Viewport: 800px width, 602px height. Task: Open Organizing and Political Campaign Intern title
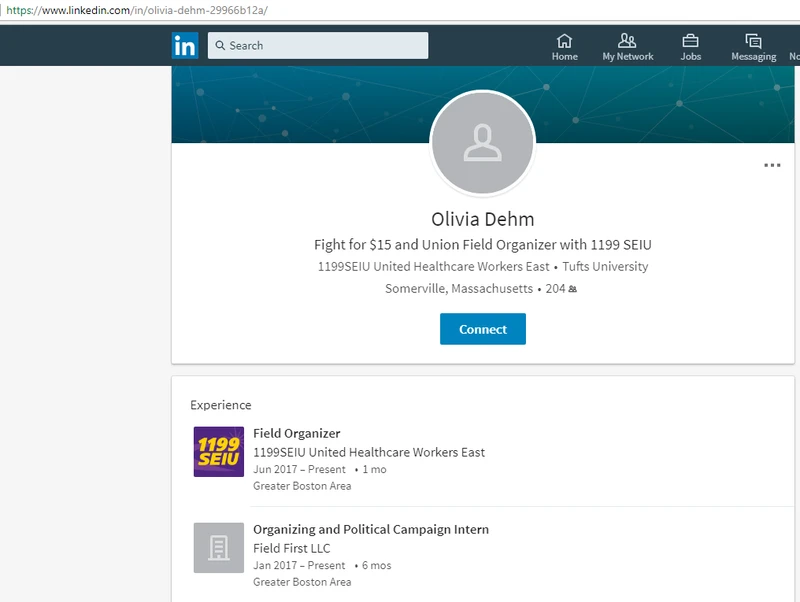[x=371, y=530]
